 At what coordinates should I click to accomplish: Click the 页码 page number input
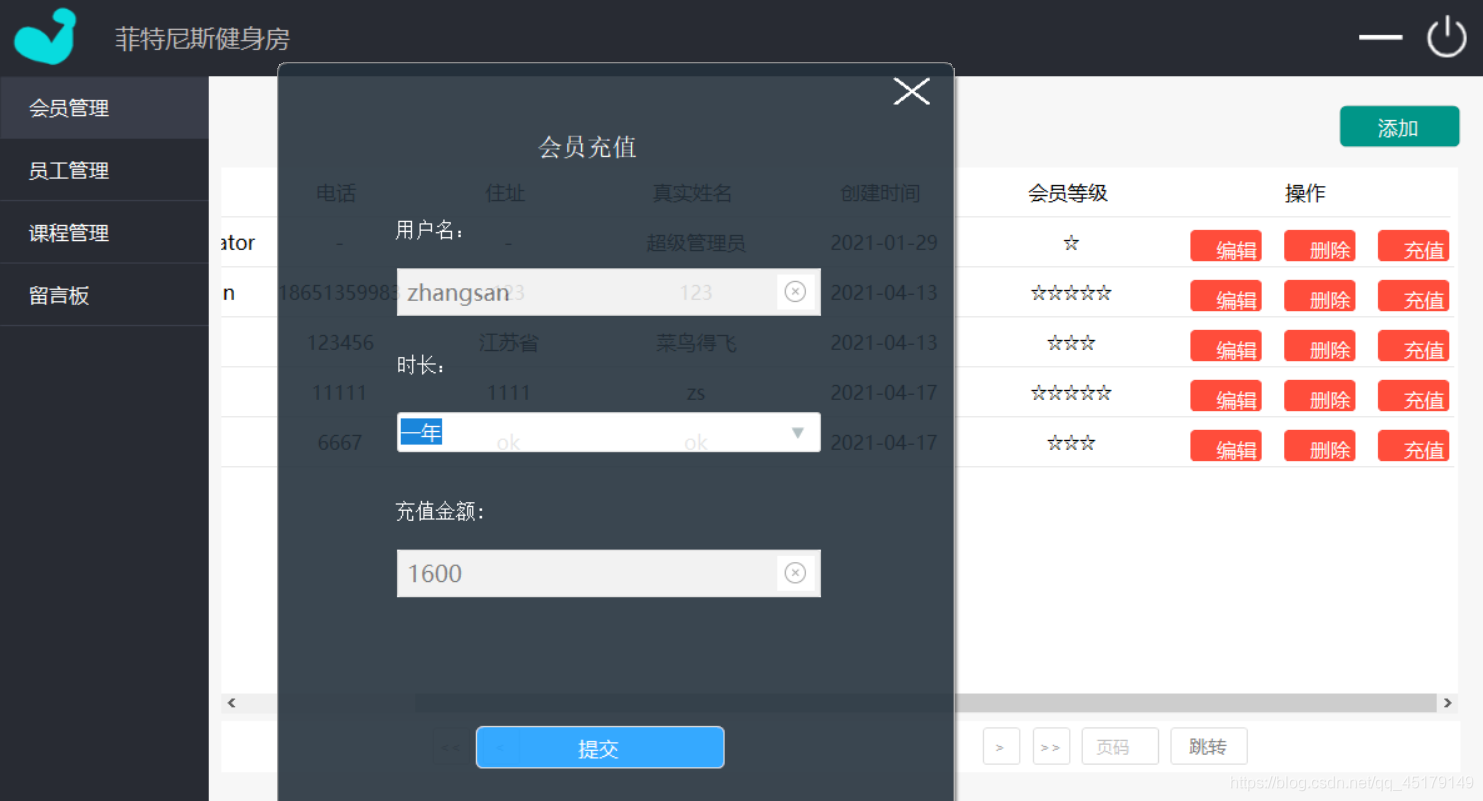click(1120, 747)
